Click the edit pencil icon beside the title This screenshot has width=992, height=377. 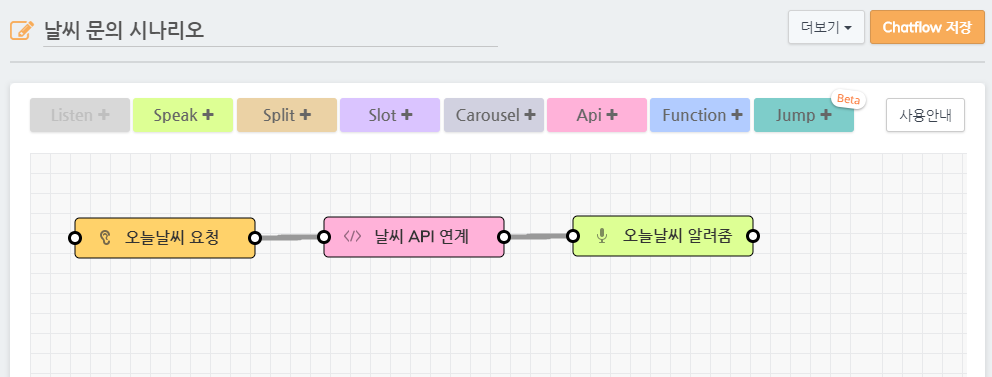[x=22, y=30]
